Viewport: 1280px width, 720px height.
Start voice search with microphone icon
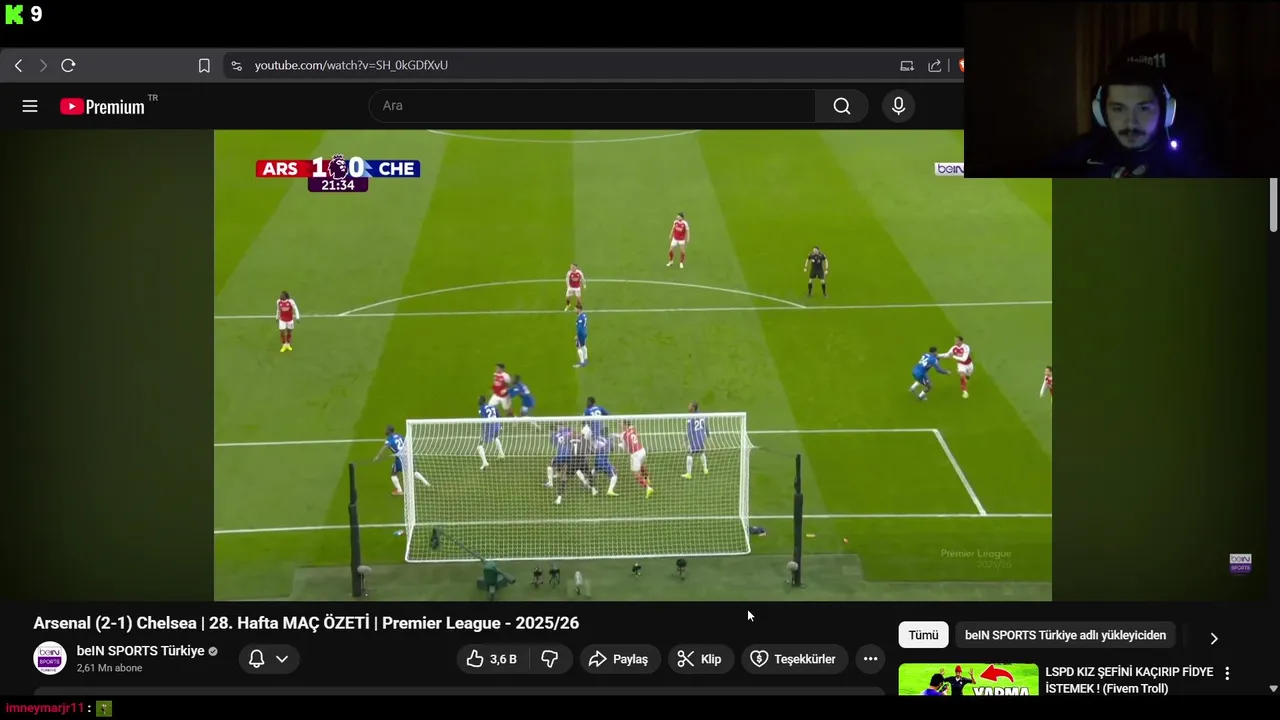898,106
